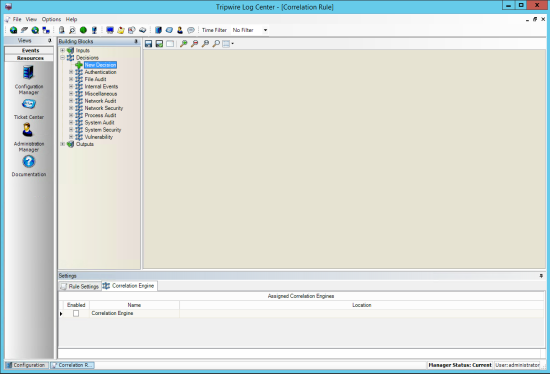Viewport: 550px width, 374px height.
Task: Switch to Correlation R... bottom tab
Action: click(x=72, y=365)
